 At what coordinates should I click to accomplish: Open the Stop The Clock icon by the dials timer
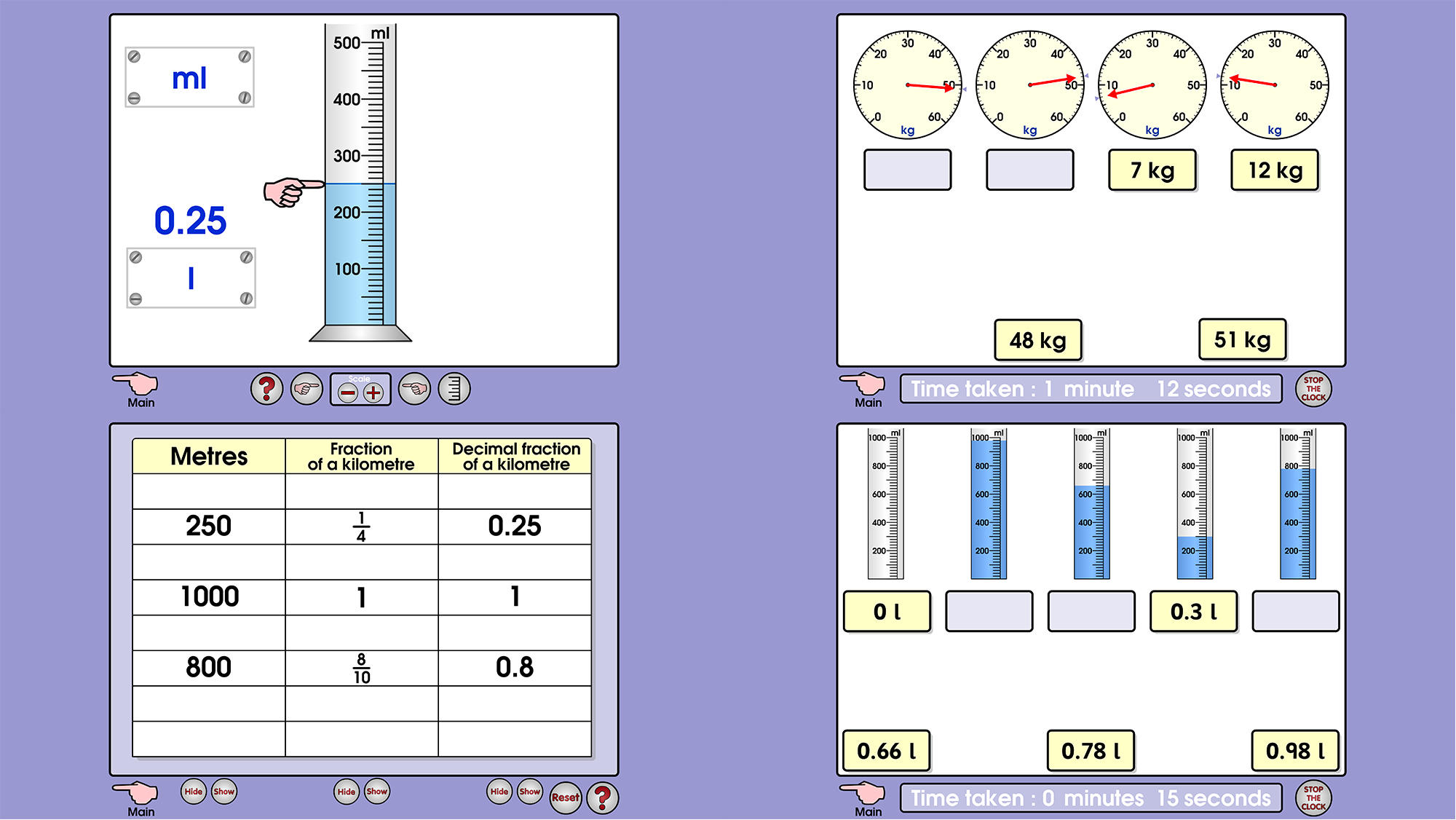click(x=1313, y=389)
